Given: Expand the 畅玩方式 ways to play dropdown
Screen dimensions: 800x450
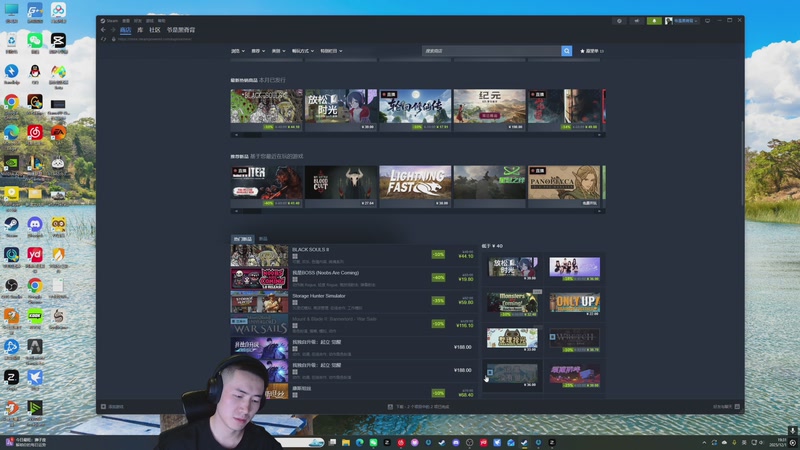Looking at the screenshot, I should pos(303,51).
